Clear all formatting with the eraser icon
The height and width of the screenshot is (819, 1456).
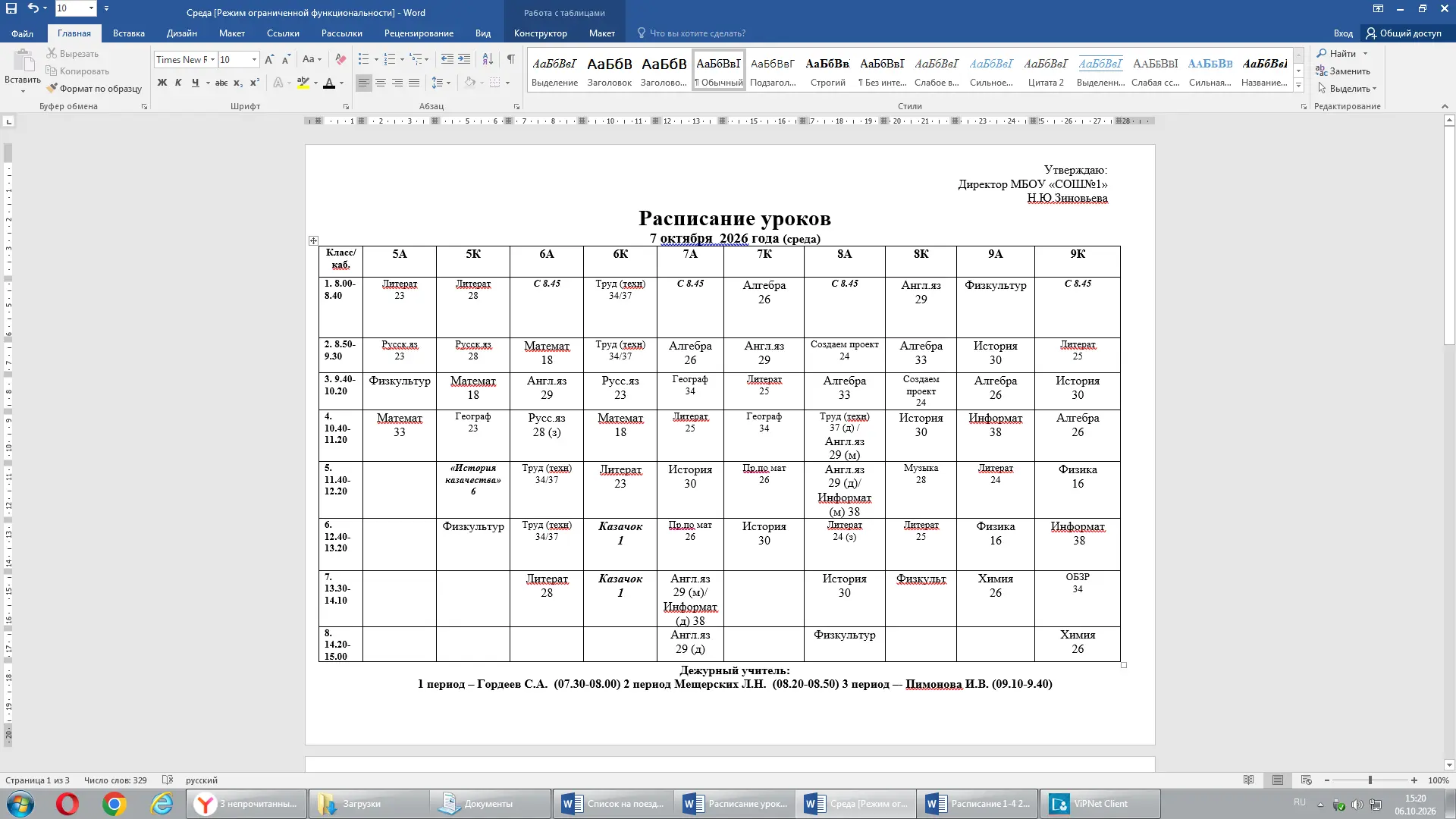pos(340,59)
